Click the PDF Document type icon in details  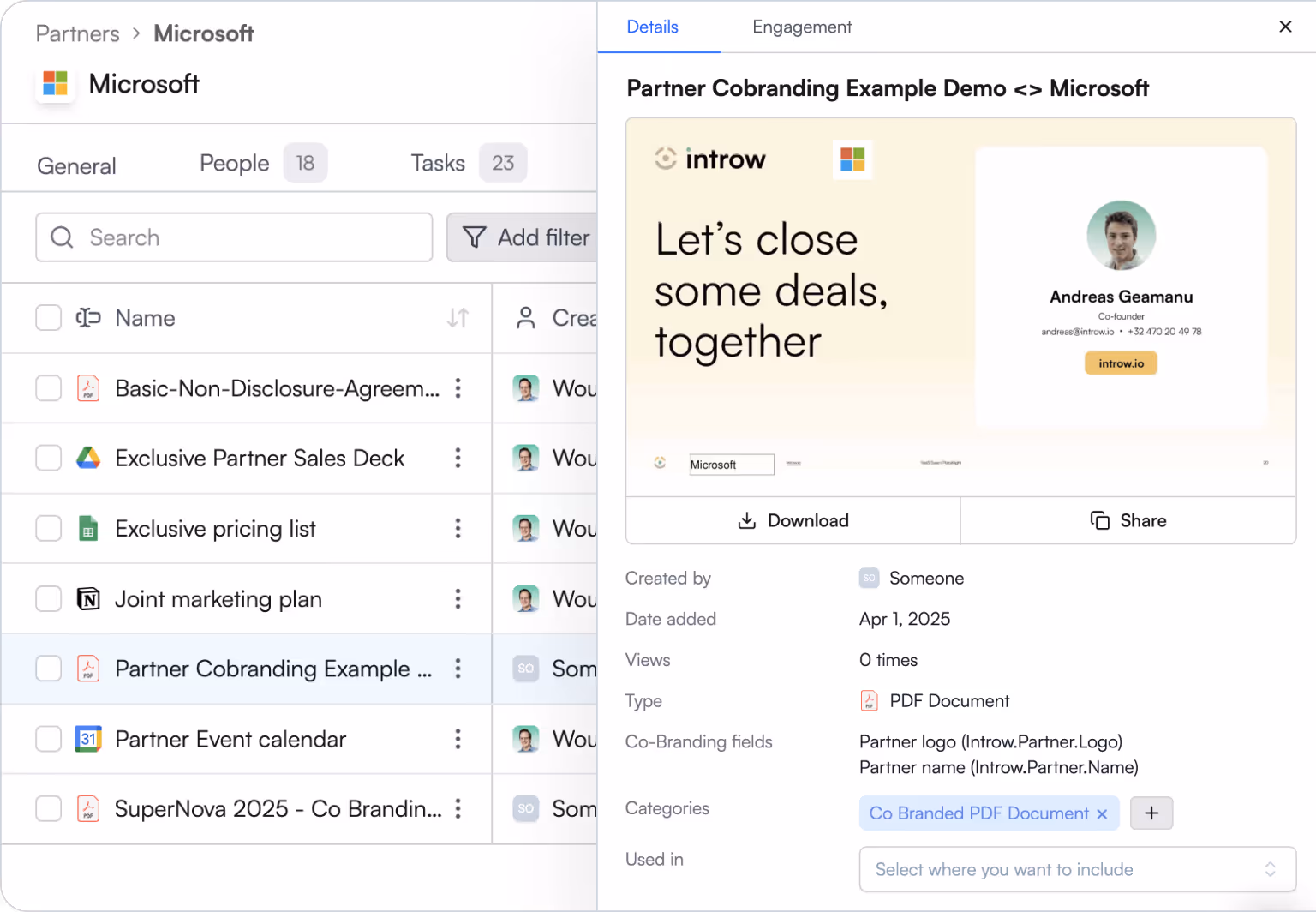(x=870, y=701)
